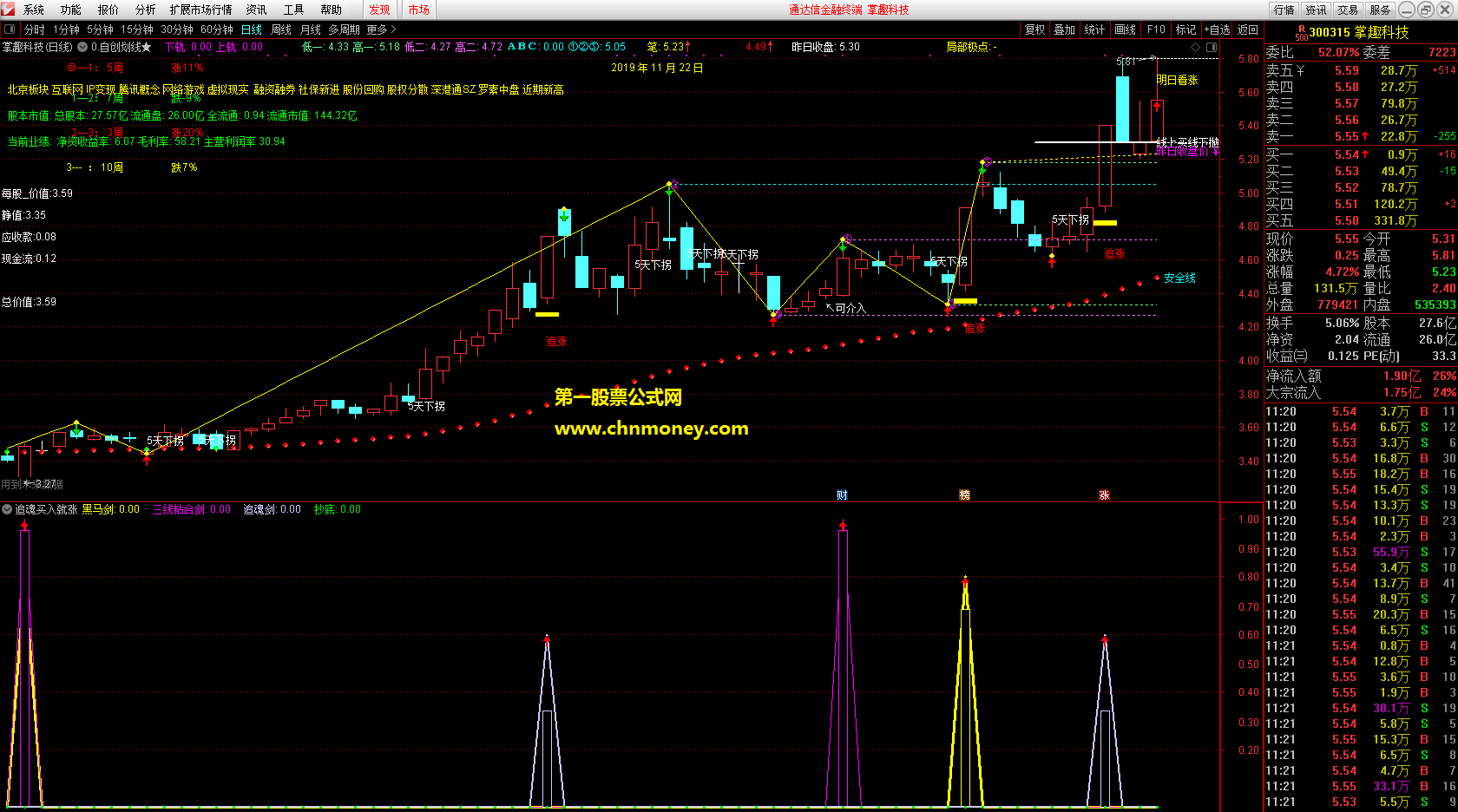Click the 抄底 indicator readout

pos(338,509)
